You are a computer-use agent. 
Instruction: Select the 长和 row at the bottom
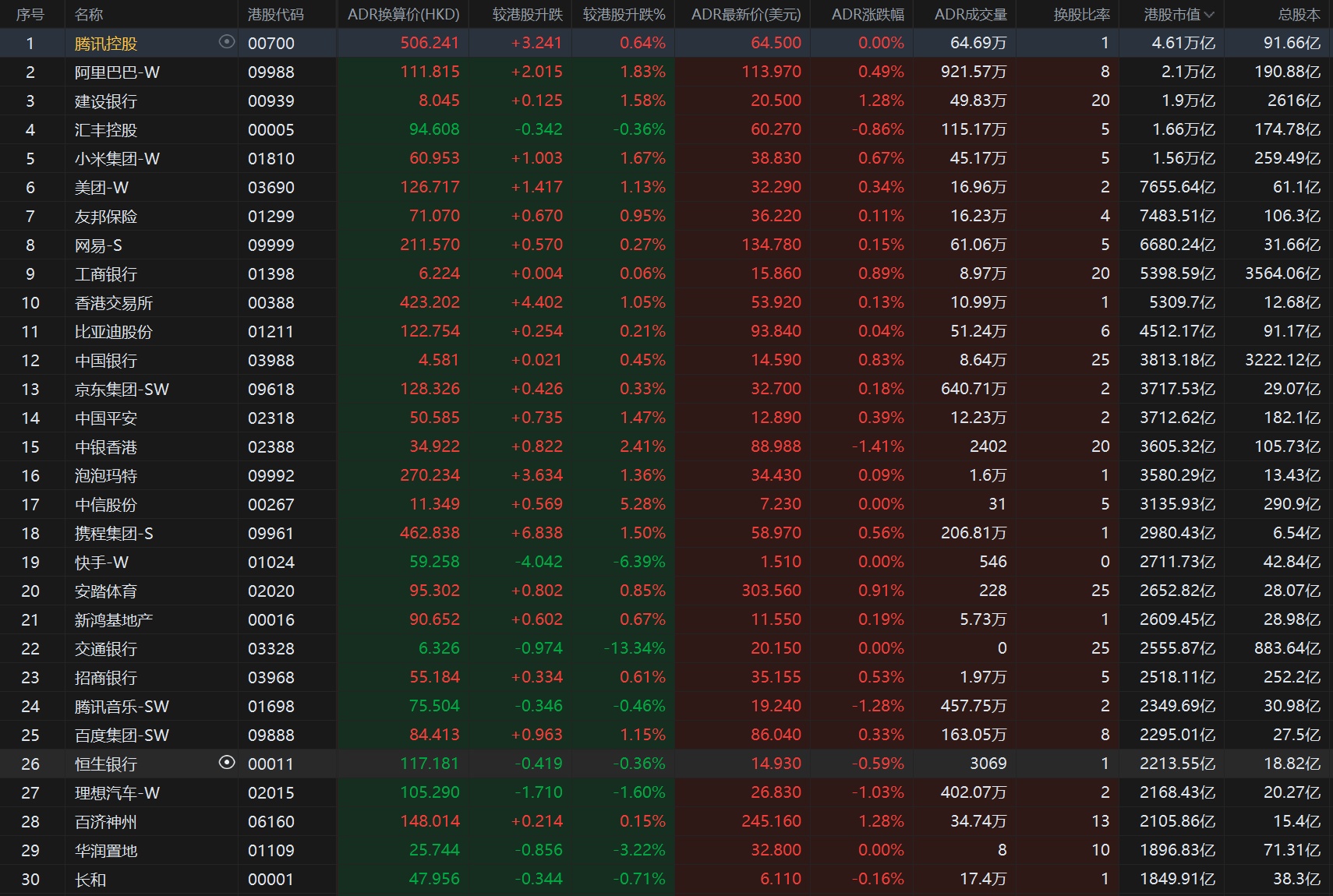point(90,880)
